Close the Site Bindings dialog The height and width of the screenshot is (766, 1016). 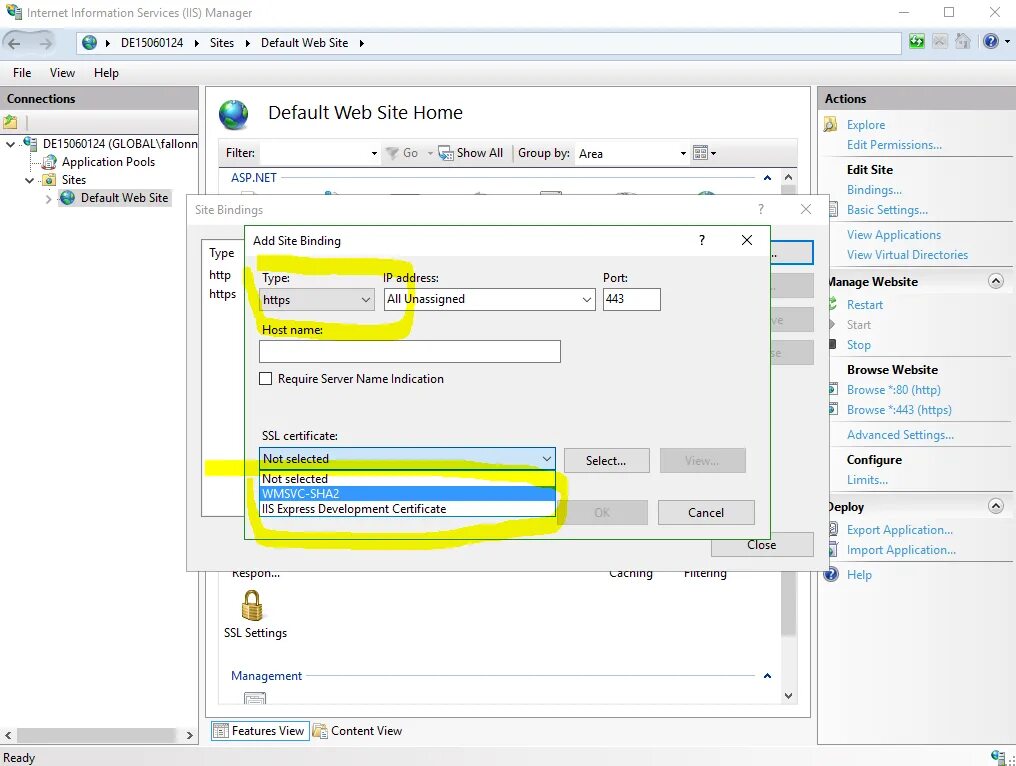coord(805,209)
